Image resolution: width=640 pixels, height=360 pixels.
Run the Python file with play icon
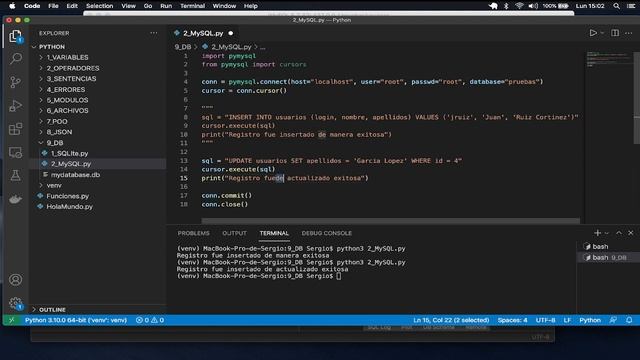[x=593, y=33]
